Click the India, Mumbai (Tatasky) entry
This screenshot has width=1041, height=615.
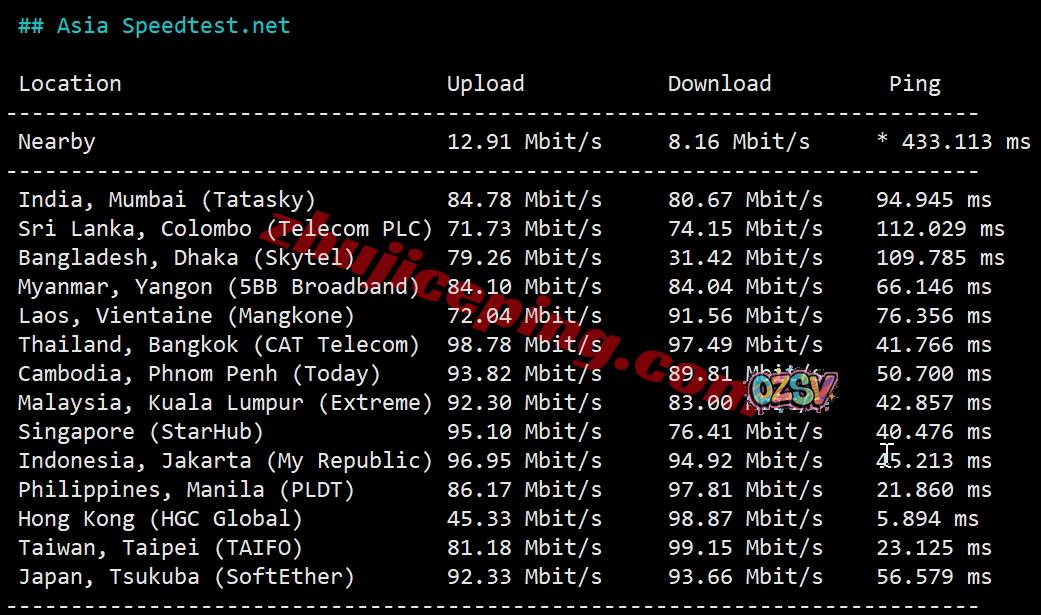167,200
